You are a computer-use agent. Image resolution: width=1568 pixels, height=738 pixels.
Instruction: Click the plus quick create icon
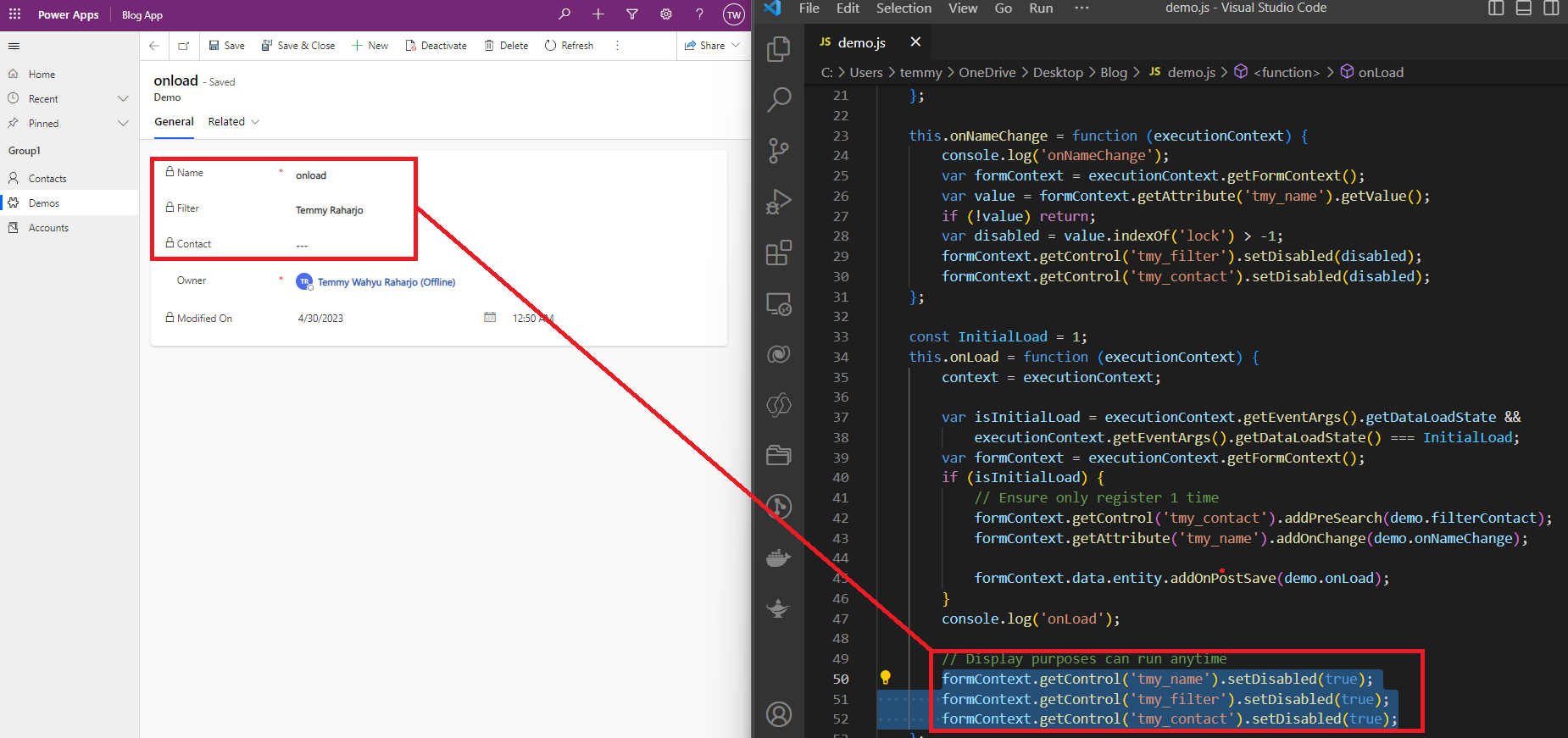(598, 14)
